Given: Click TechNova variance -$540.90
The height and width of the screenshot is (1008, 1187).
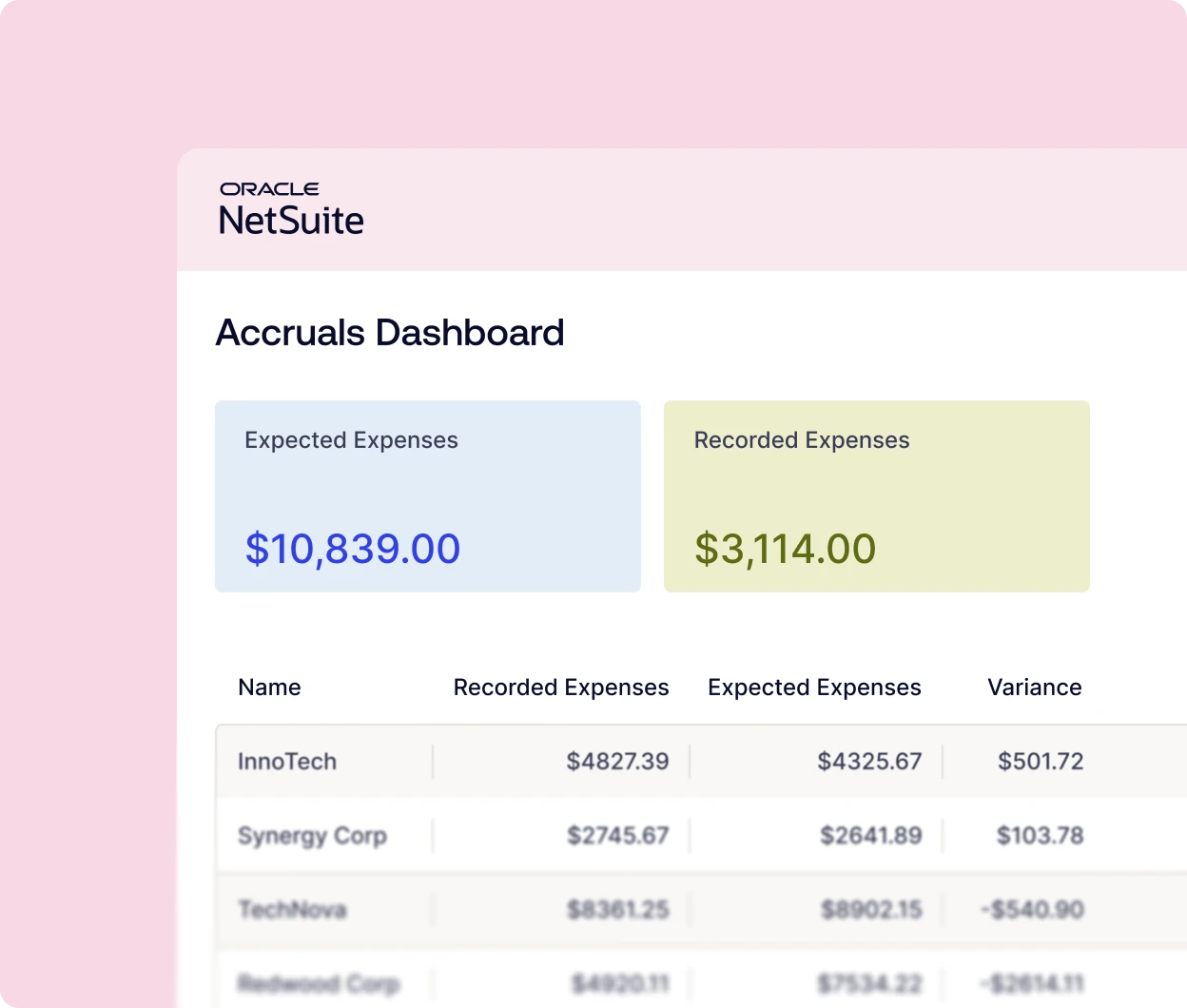Looking at the screenshot, I should 1032,910.
